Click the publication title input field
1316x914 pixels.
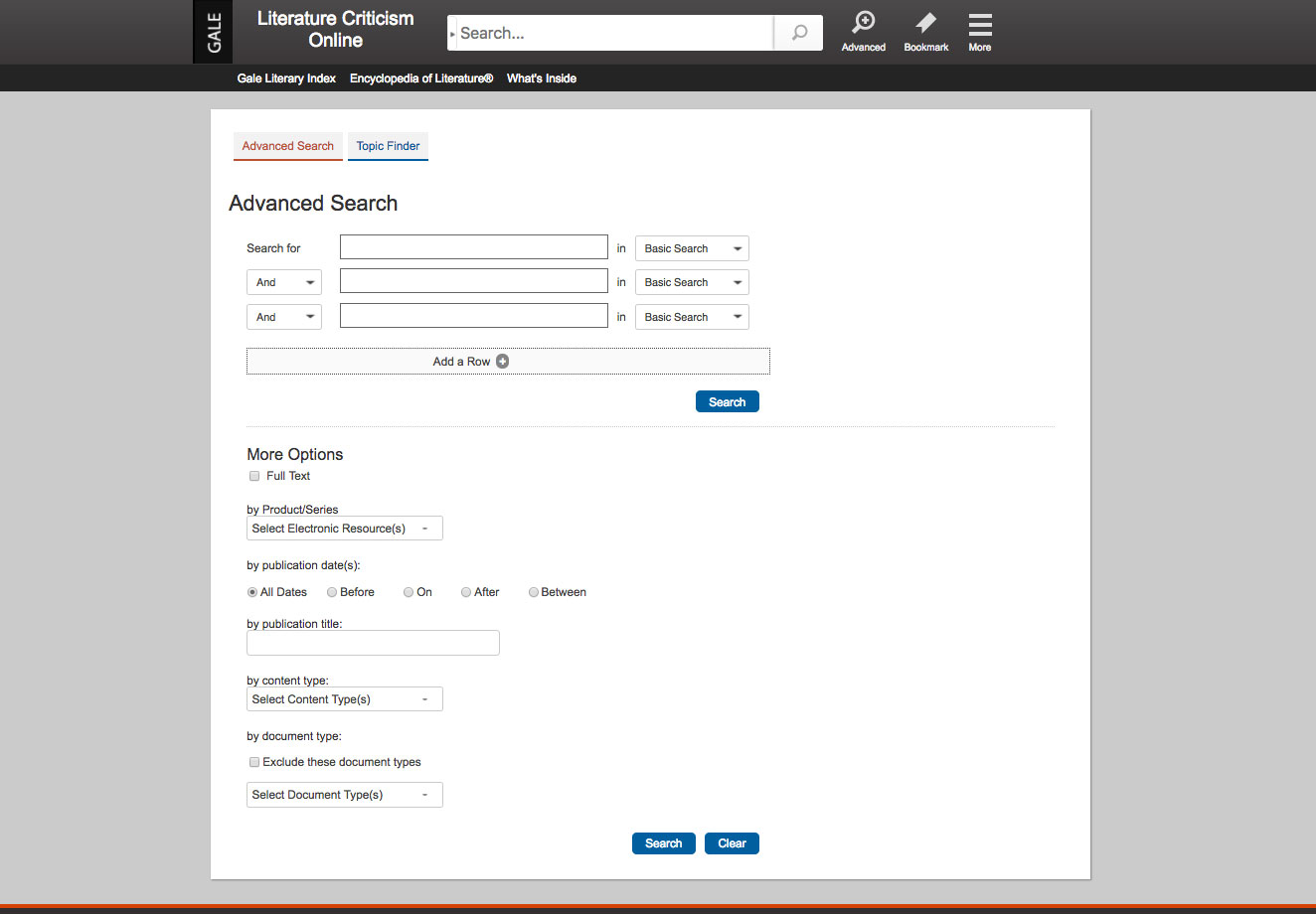(373, 643)
